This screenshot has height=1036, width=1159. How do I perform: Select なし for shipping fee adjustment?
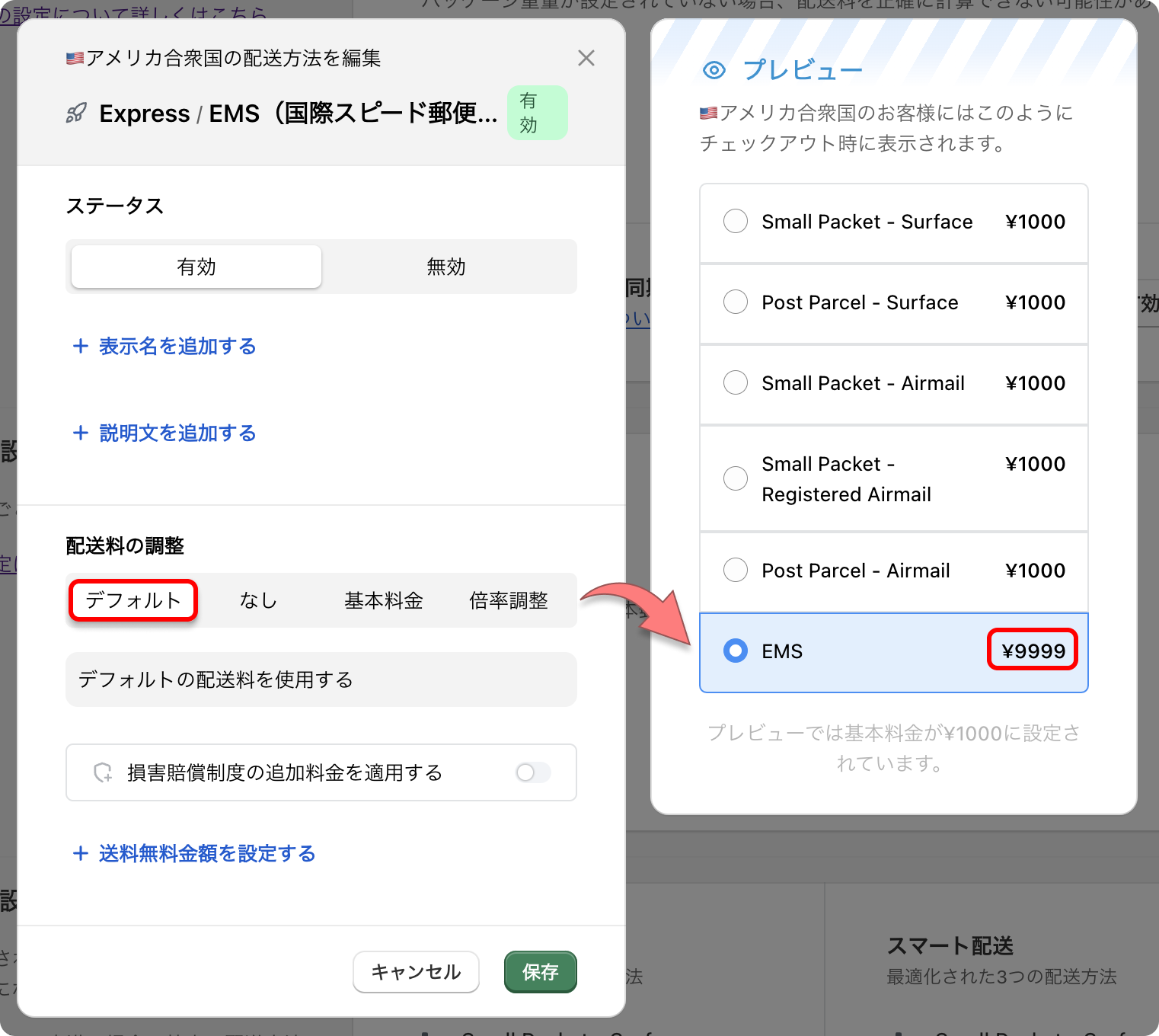(x=258, y=601)
